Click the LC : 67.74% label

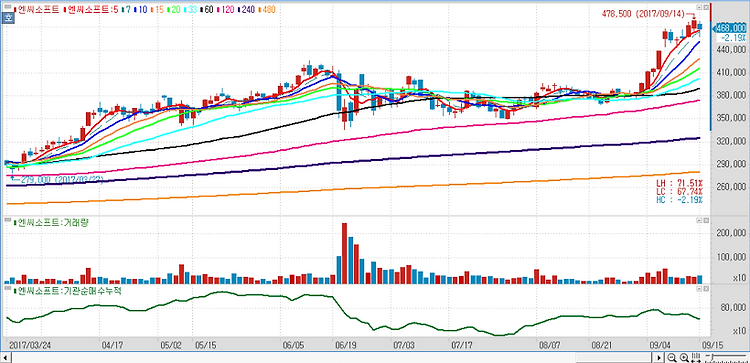pyautogui.click(x=680, y=191)
